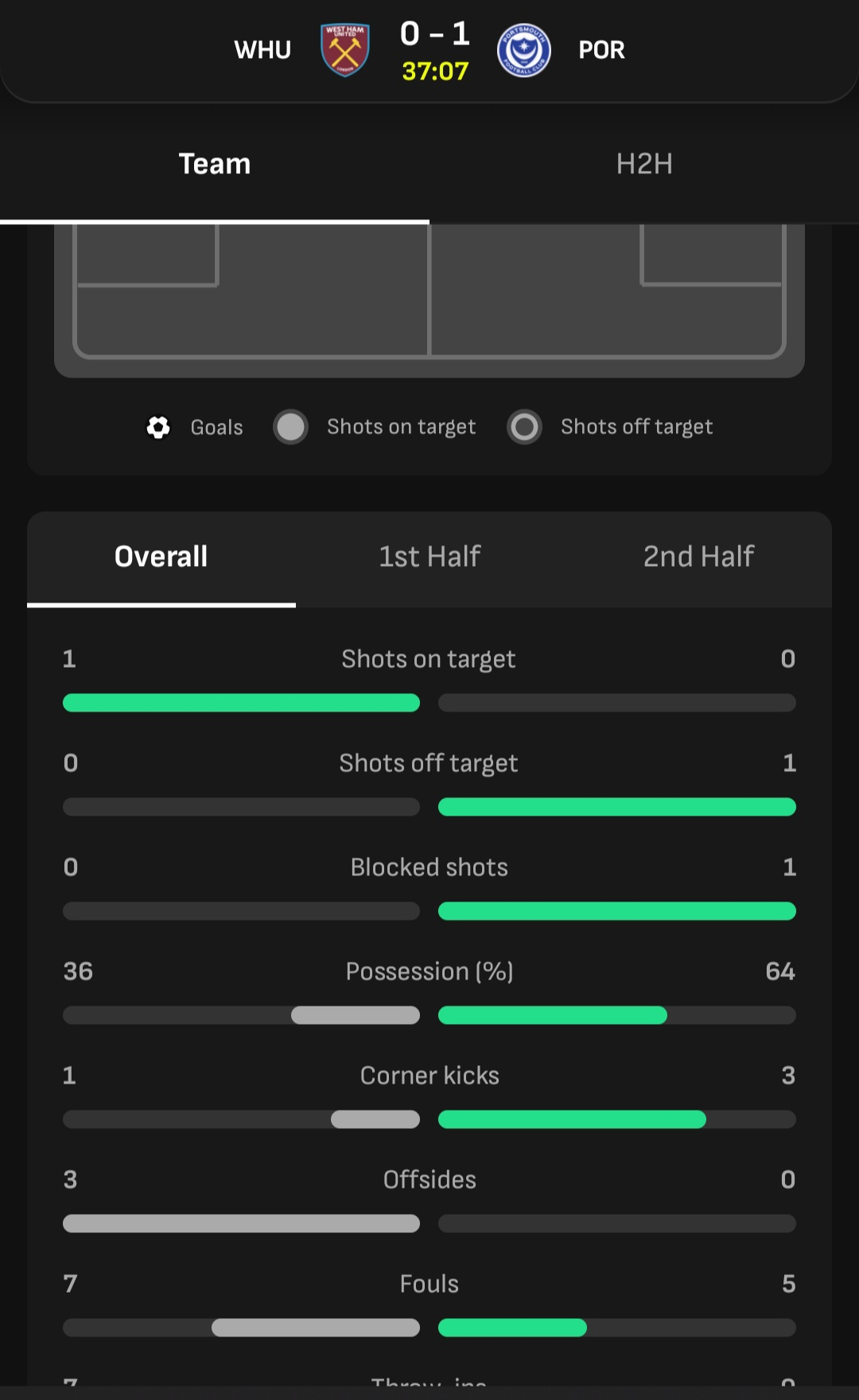This screenshot has width=859, height=1400.
Task: Select the Team tab
Action: click(215, 164)
